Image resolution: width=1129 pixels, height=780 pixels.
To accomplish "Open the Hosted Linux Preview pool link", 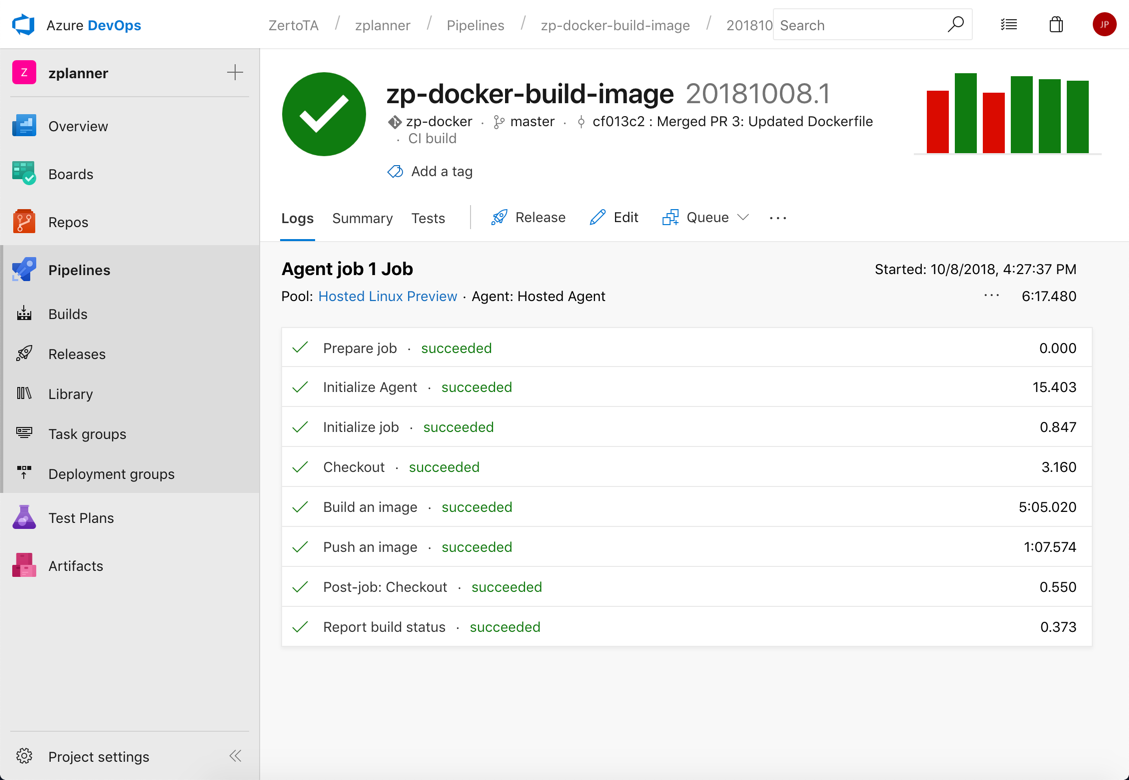I will click(x=387, y=296).
